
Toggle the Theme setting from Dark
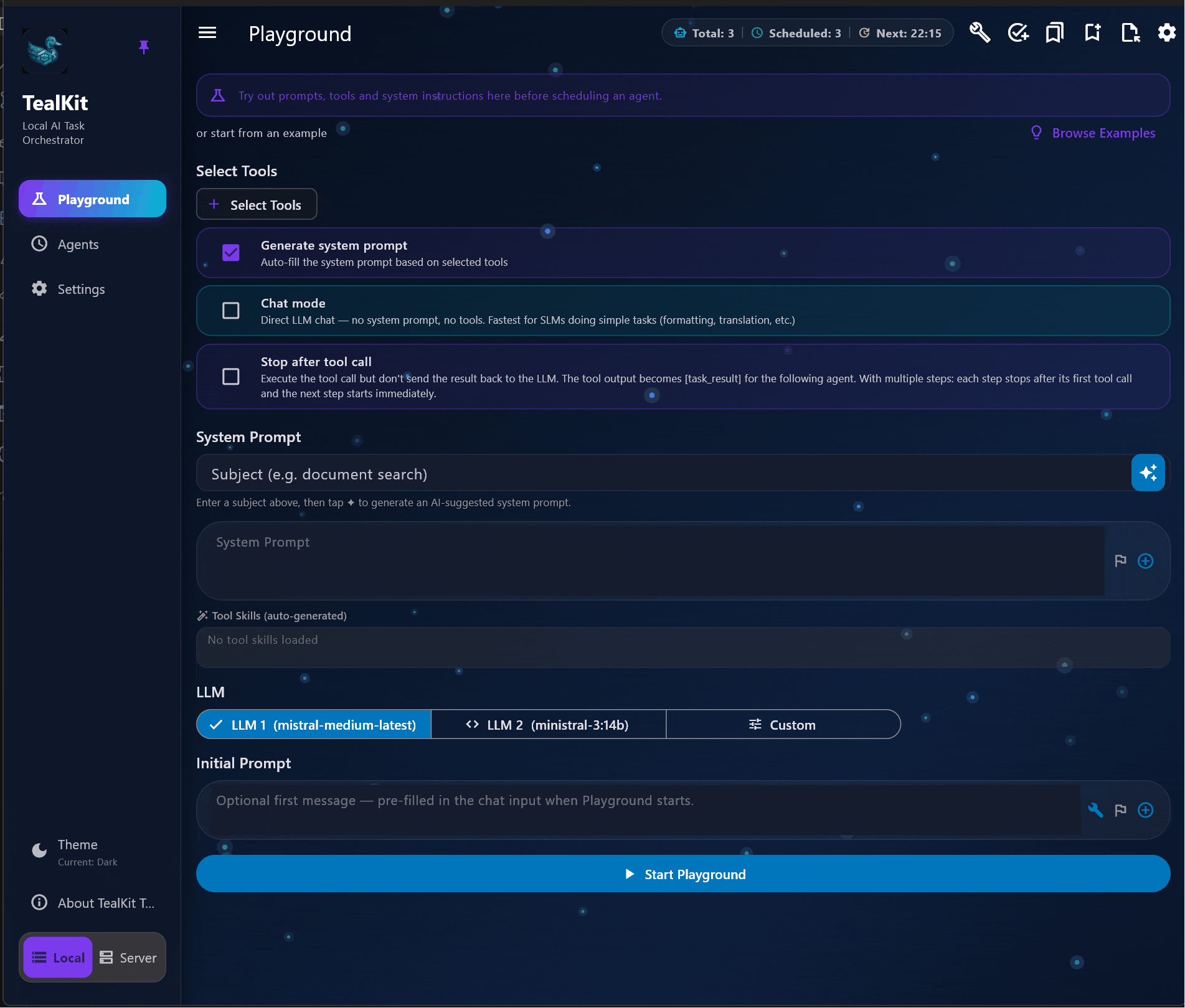(x=92, y=852)
